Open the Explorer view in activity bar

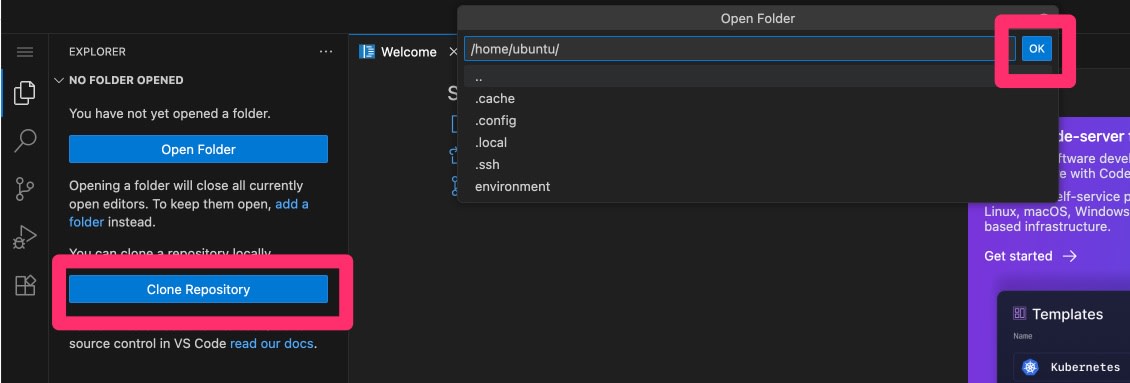25,92
